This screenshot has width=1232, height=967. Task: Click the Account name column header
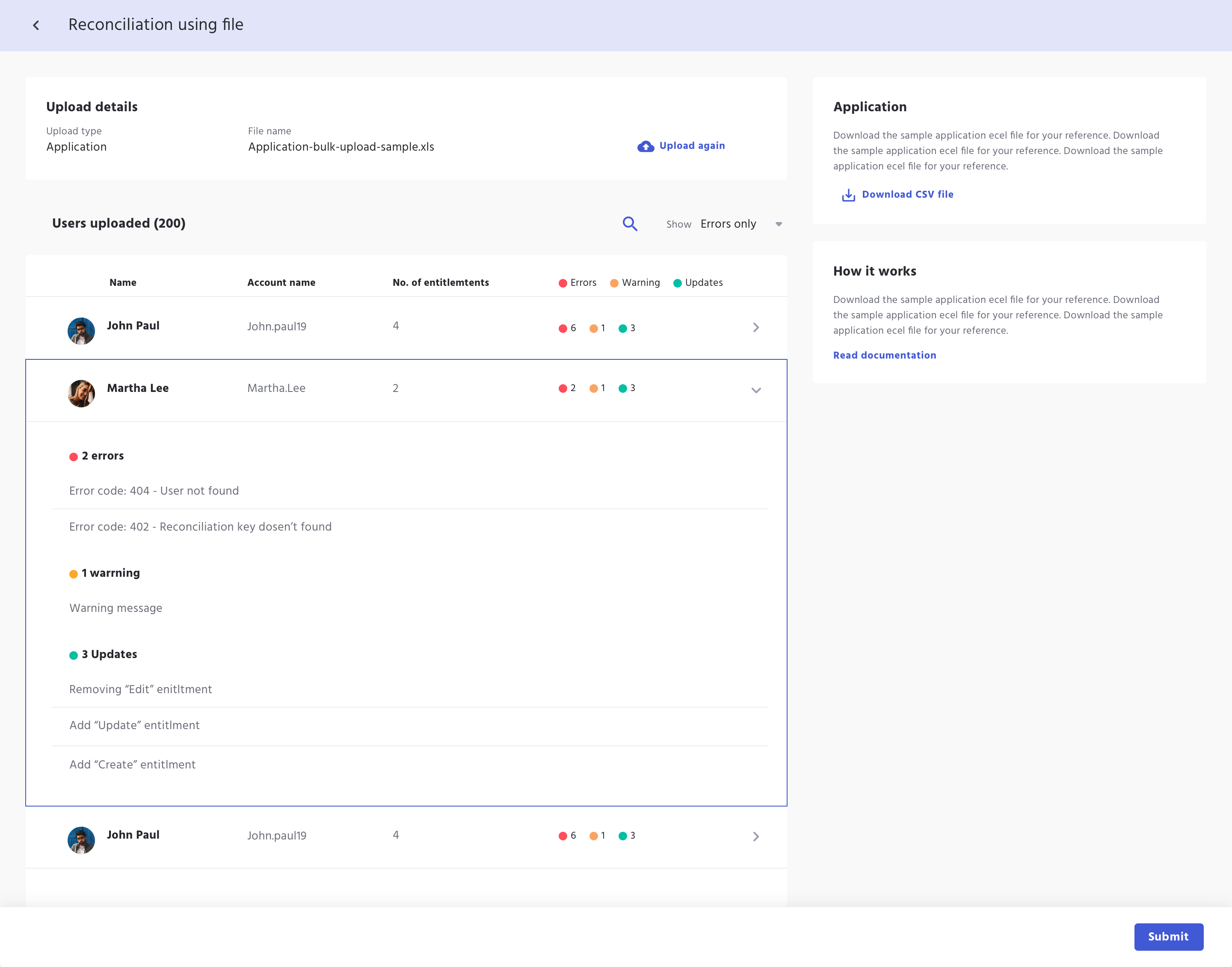coord(281,282)
